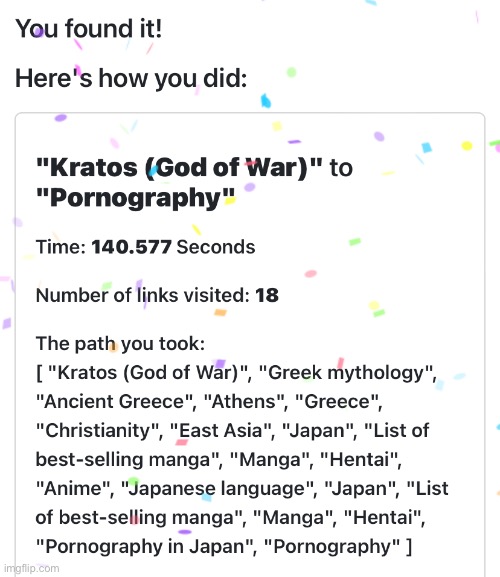Image resolution: width=500 pixels, height=577 pixels.
Task: Select the bold "Pornography" destination title
Action: 135,198
